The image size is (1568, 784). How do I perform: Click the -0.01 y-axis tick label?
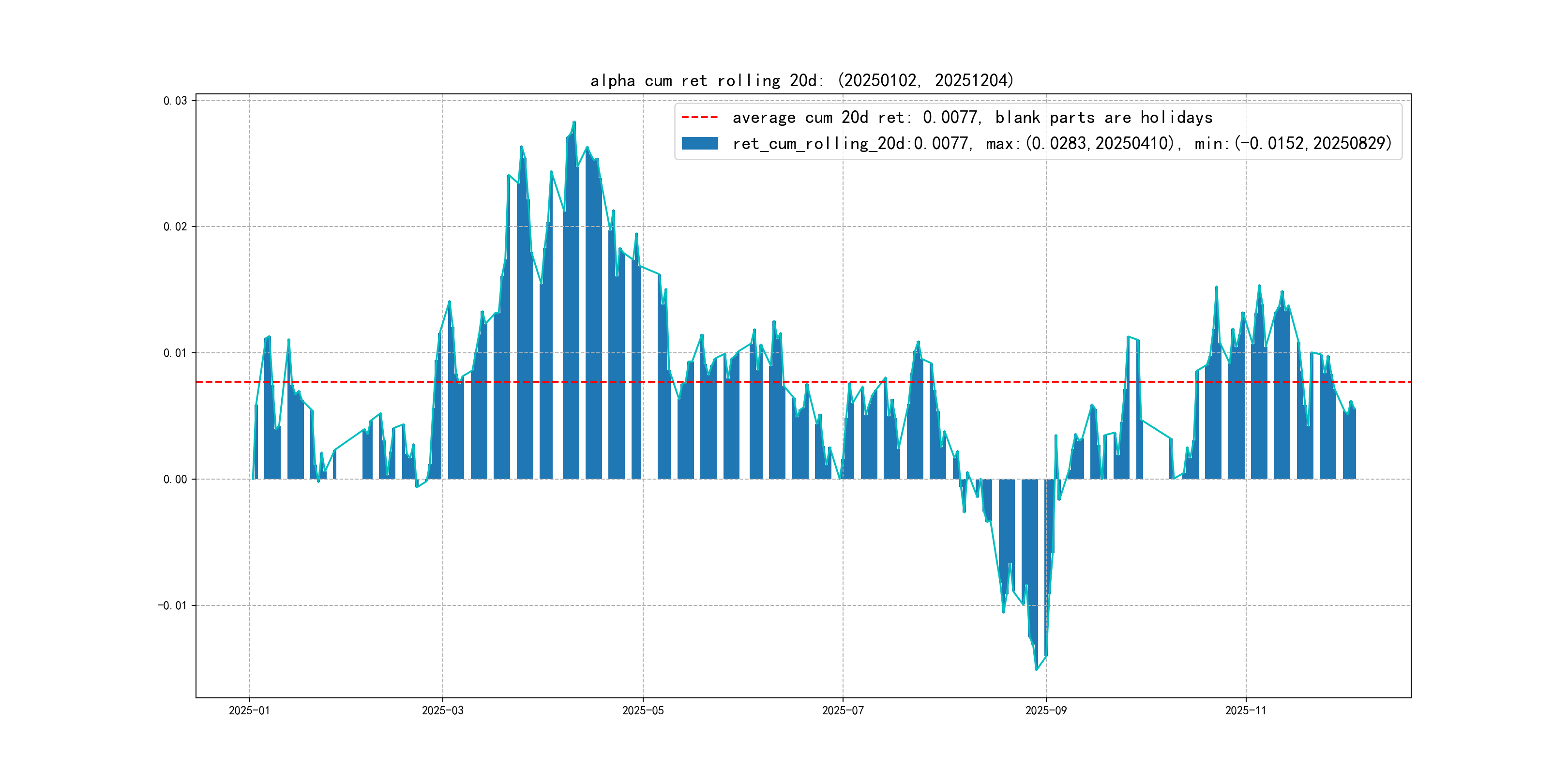coord(172,605)
